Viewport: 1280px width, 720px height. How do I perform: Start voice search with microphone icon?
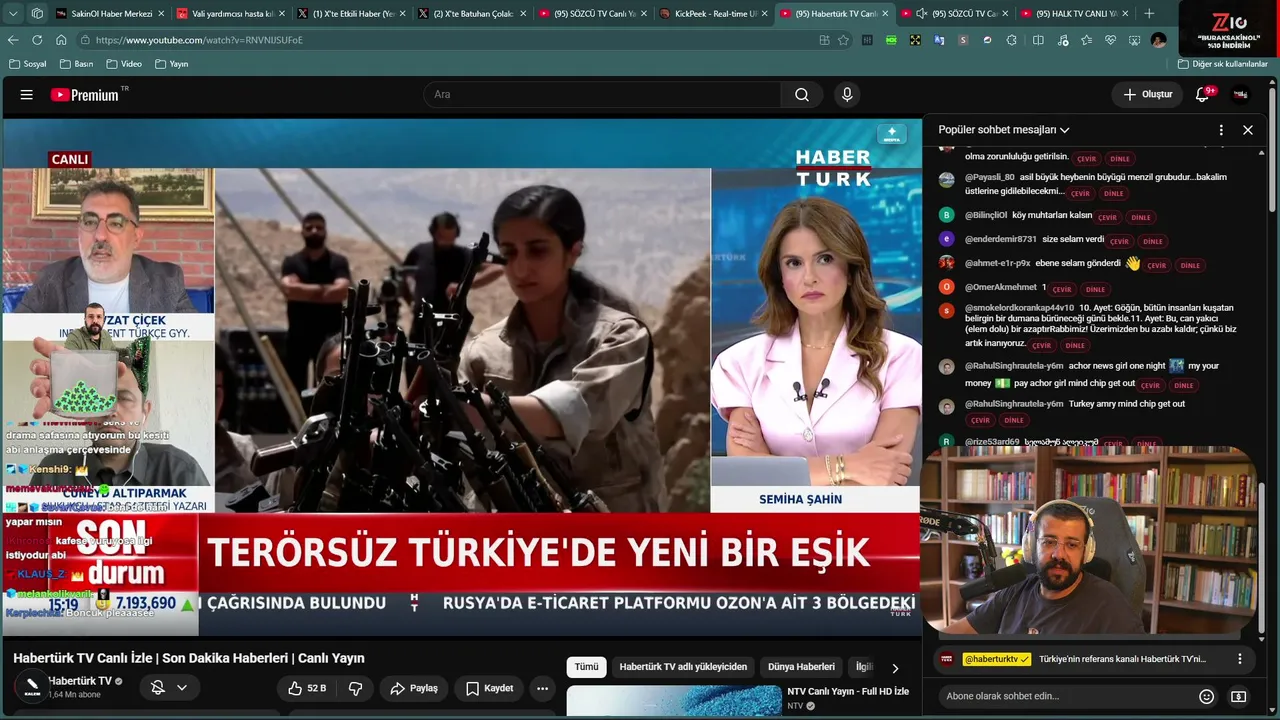pos(847,95)
